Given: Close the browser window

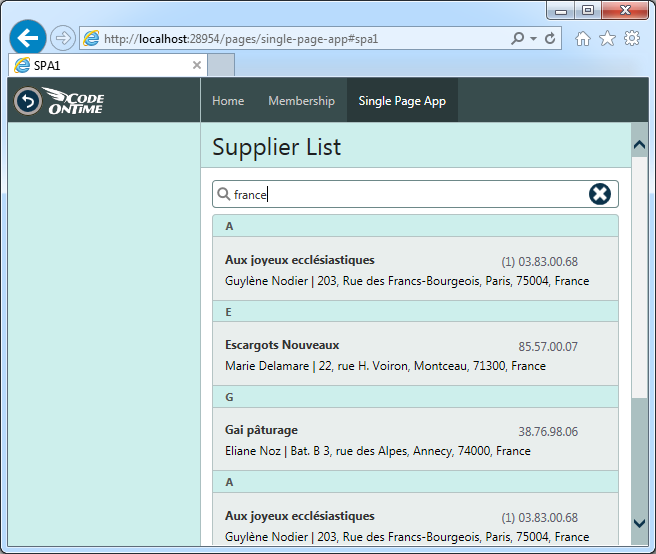Looking at the screenshot, I should 625,10.
